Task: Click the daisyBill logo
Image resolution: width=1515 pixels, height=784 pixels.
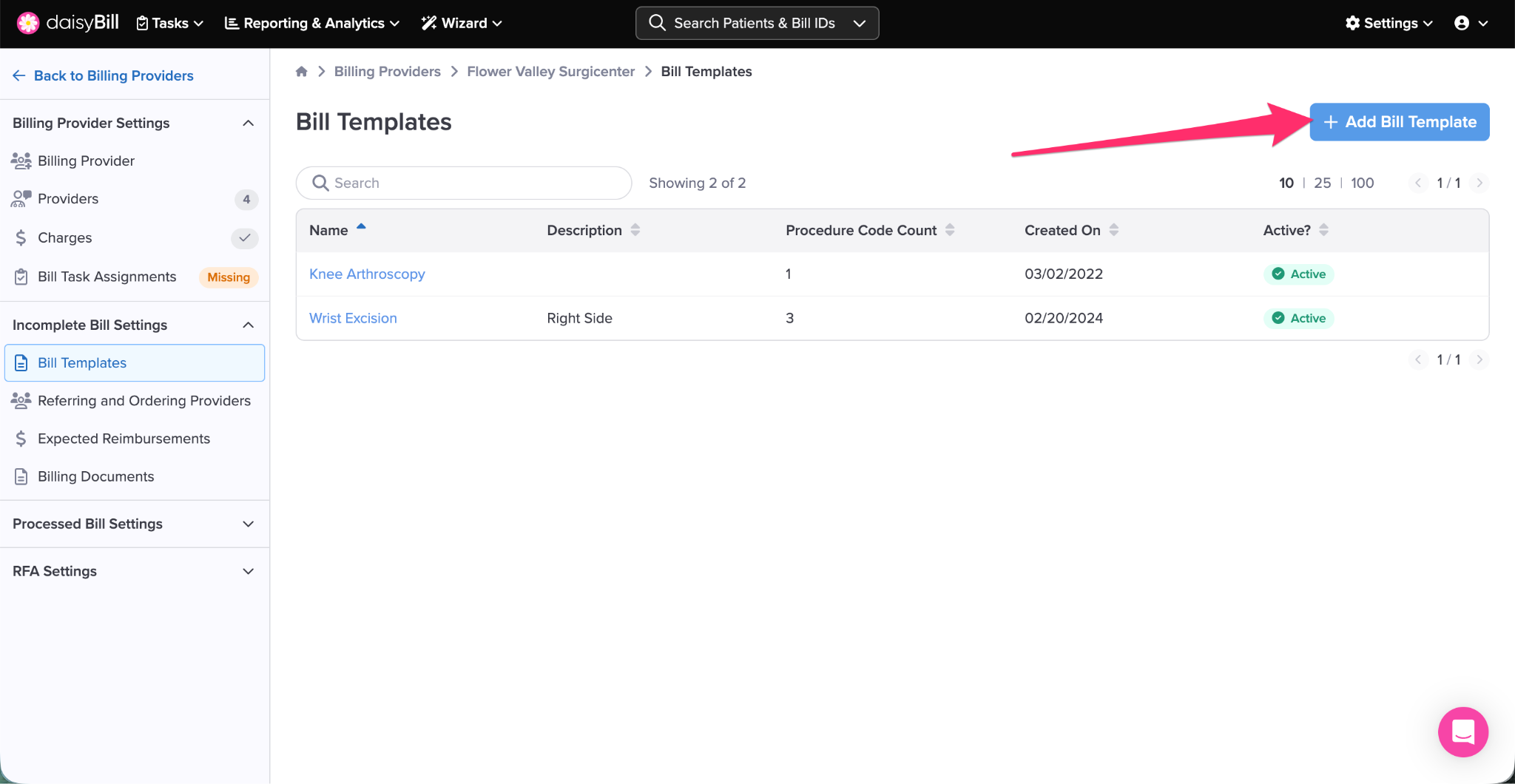Action: [x=68, y=23]
